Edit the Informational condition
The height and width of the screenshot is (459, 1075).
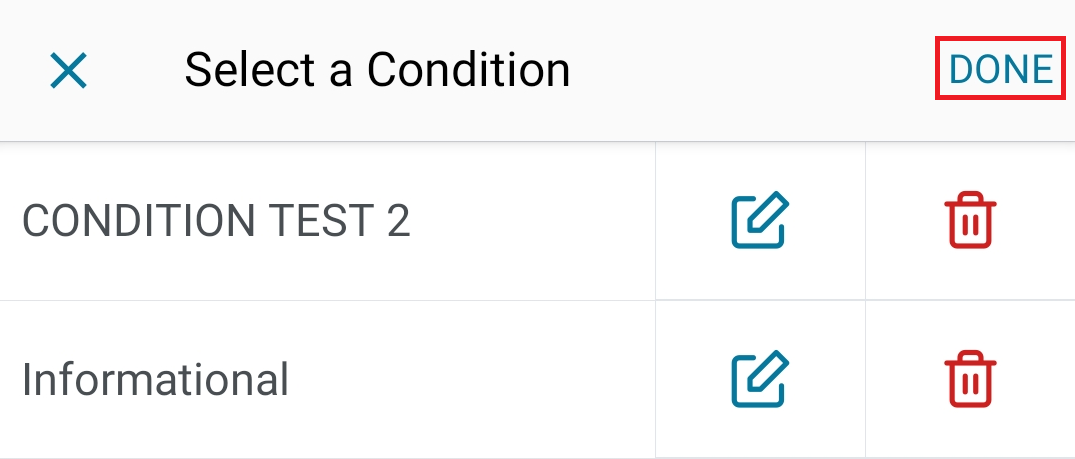pyautogui.click(x=760, y=379)
